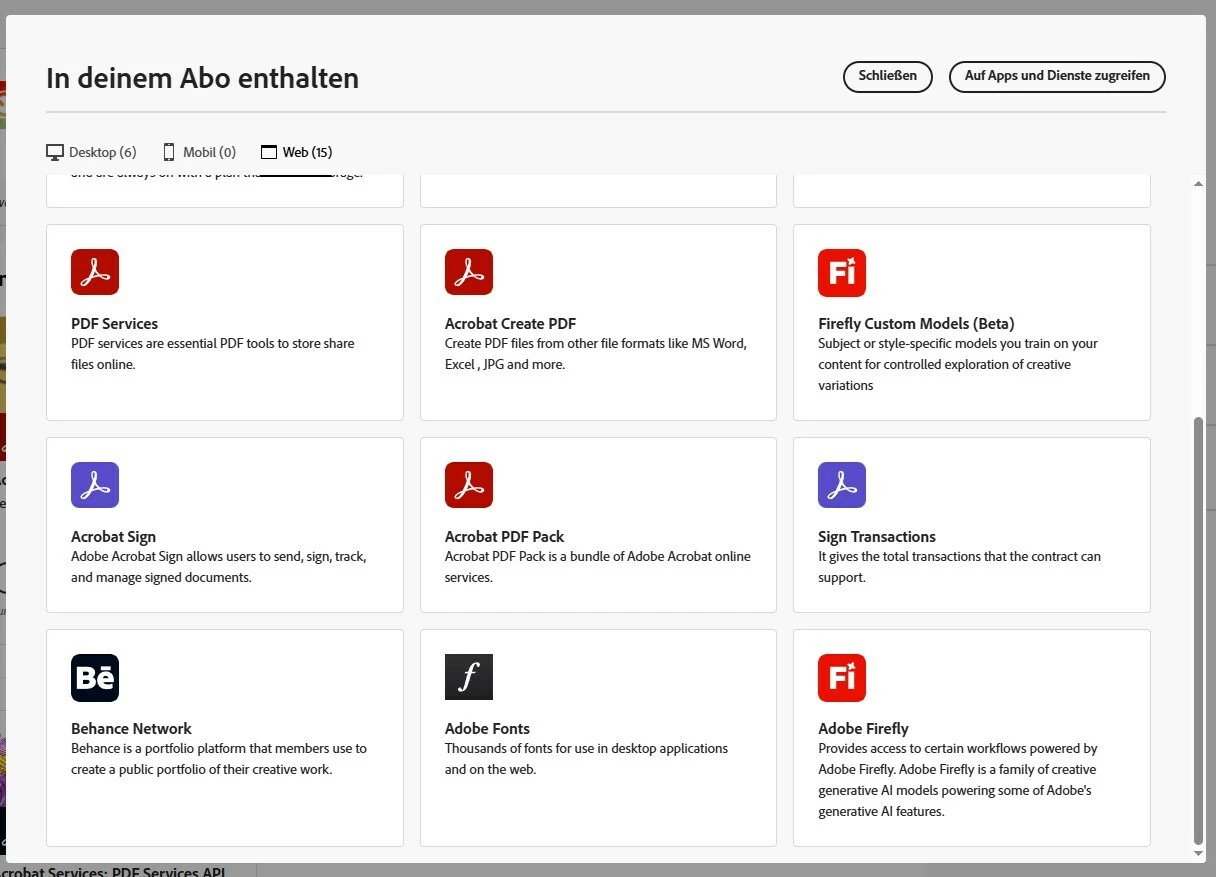The height and width of the screenshot is (877, 1216).
Task: Click description 'Acrobat PDF Pack is a bundle'
Action: coord(598,567)
